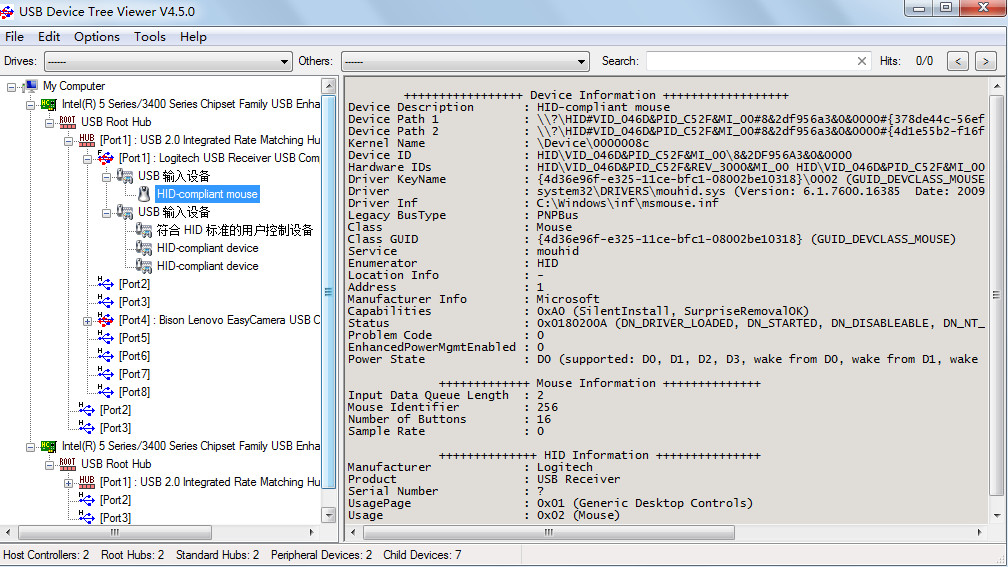The image size is (1008, 567).
Task: Select the HID 标准的用户控制设备 item
Action: [x=235, y=230]
